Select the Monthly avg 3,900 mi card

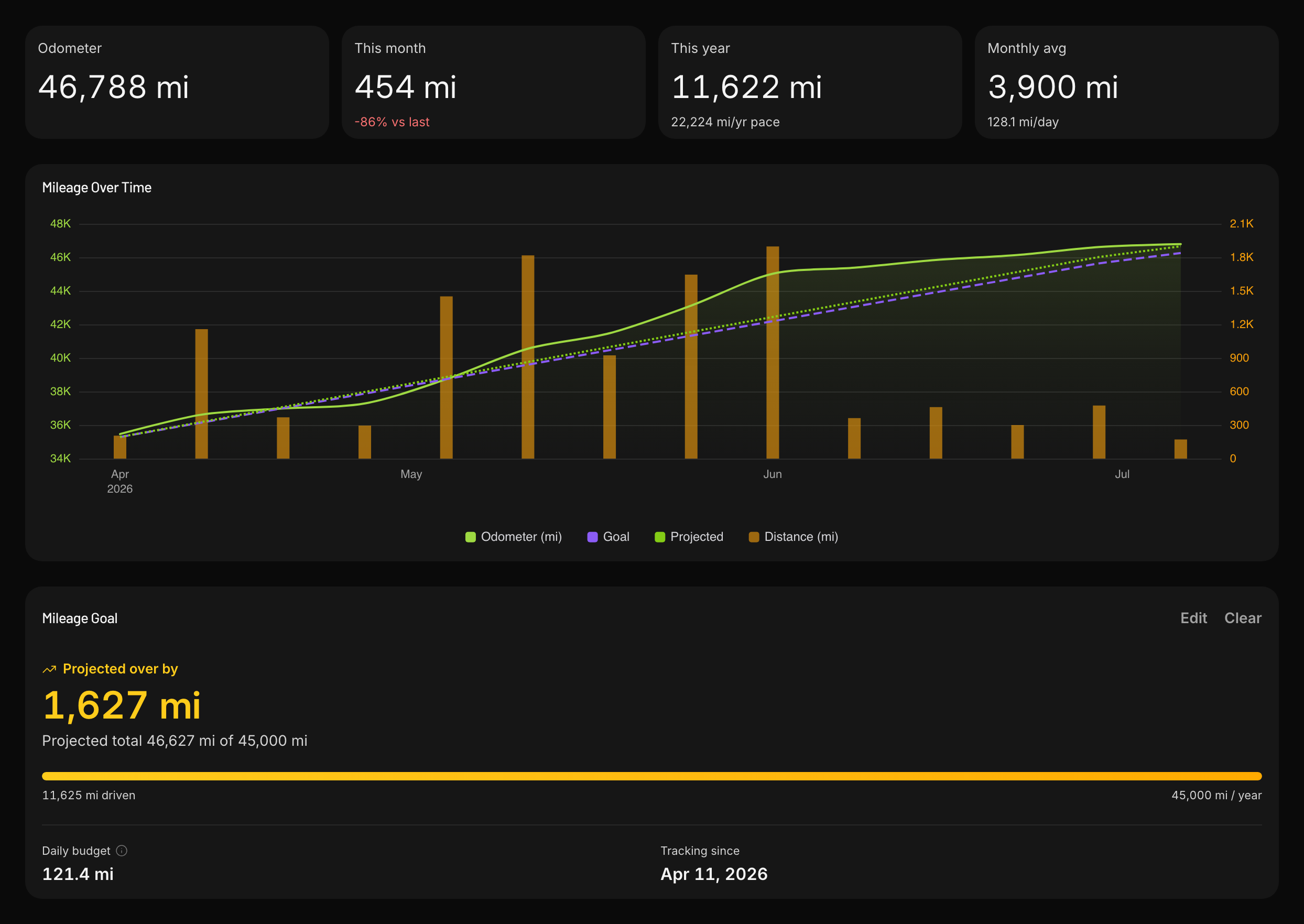[x=1126, y=82]
